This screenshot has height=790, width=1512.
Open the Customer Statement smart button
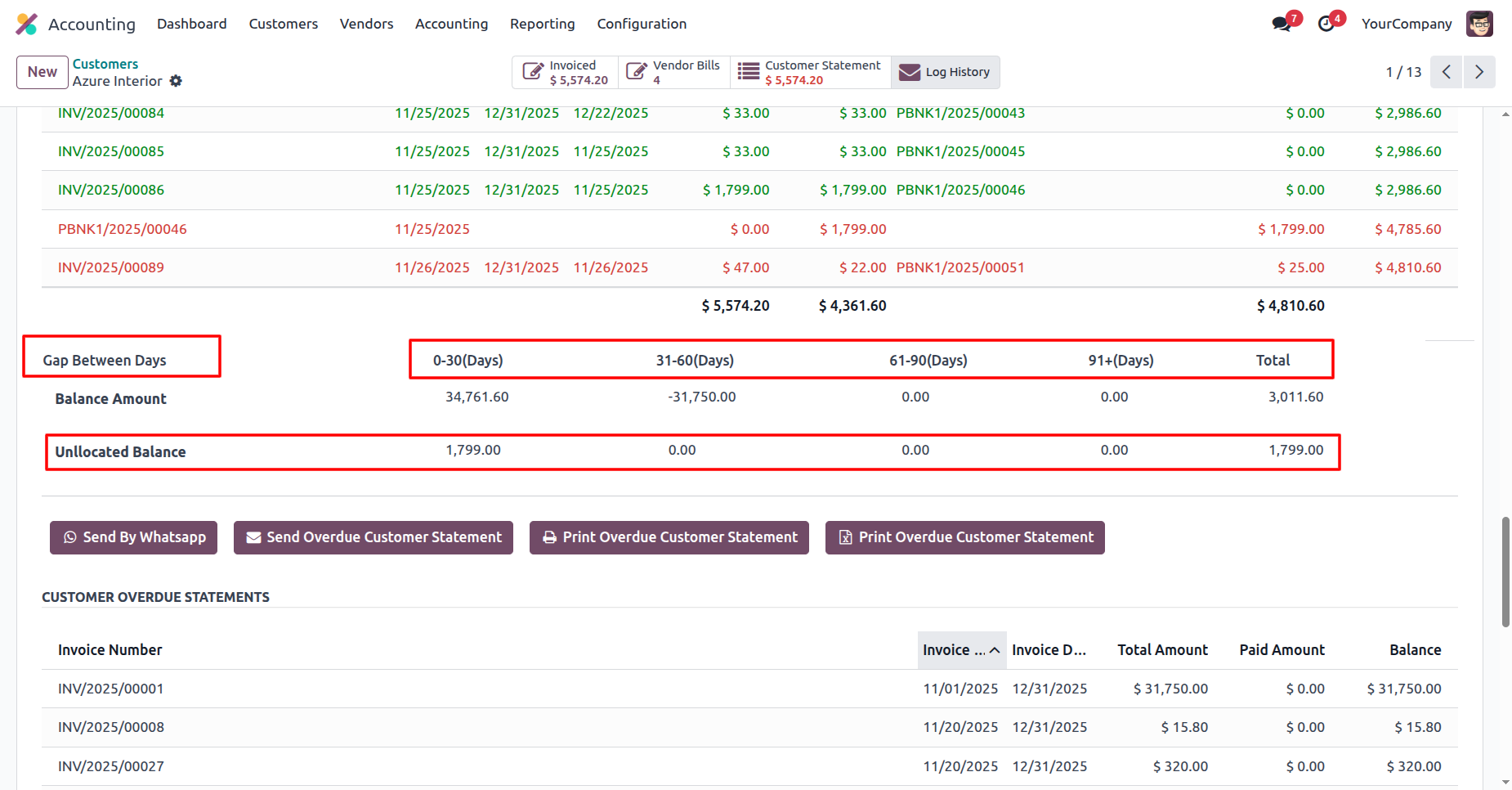(810, 72)
